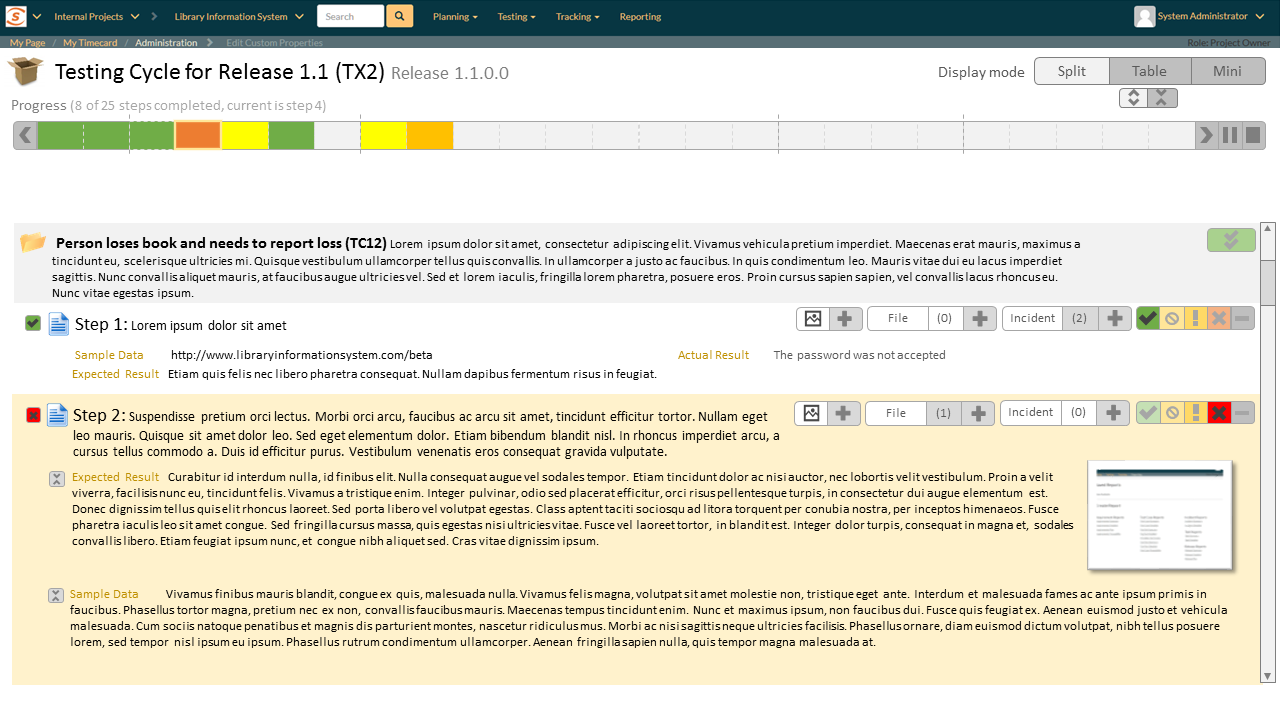Image resolution: width=1280 pixels, height=720 pixels.
Task: Open the screenshot image icon for Step 1
Action: pyautogui.click(x=813, y=318)
